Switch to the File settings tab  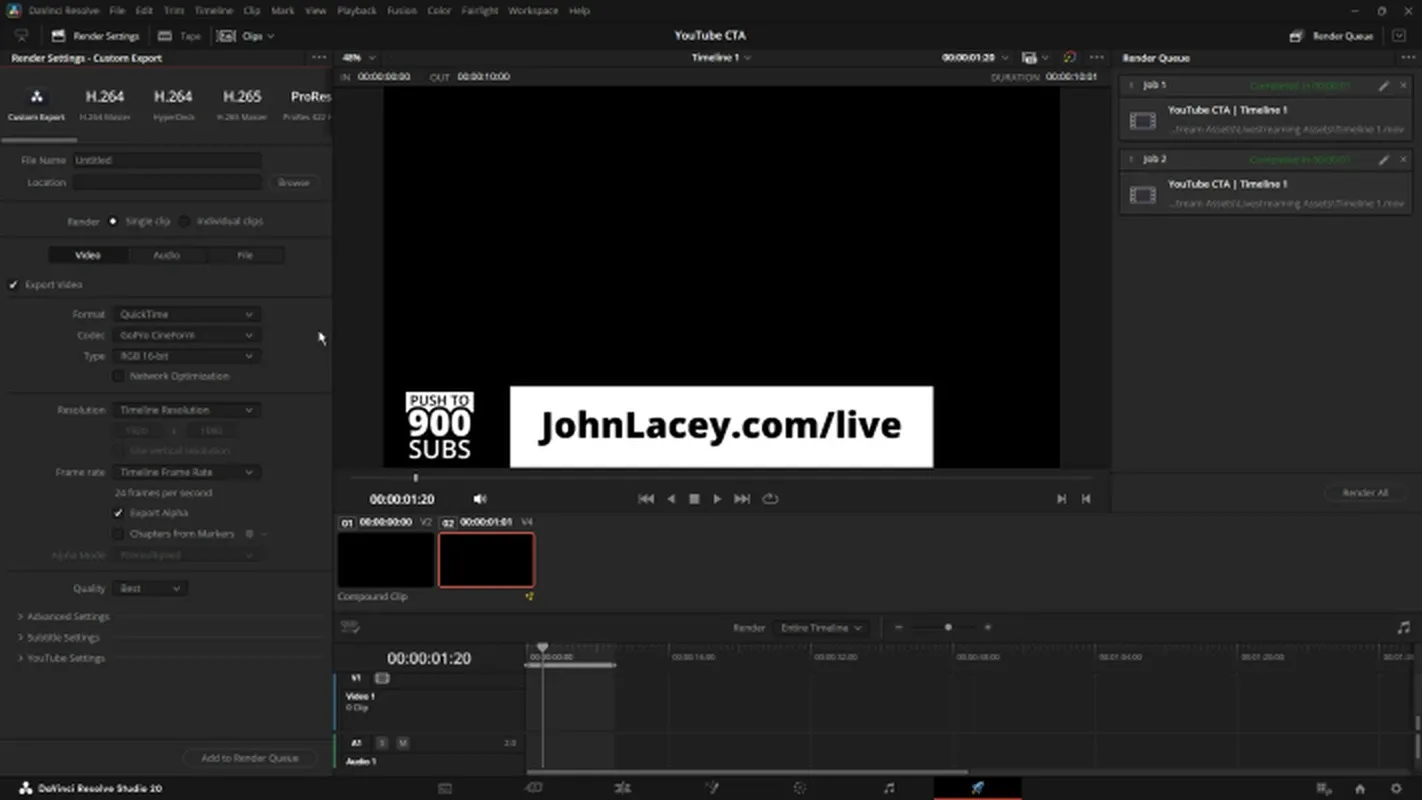pos(245,255)
